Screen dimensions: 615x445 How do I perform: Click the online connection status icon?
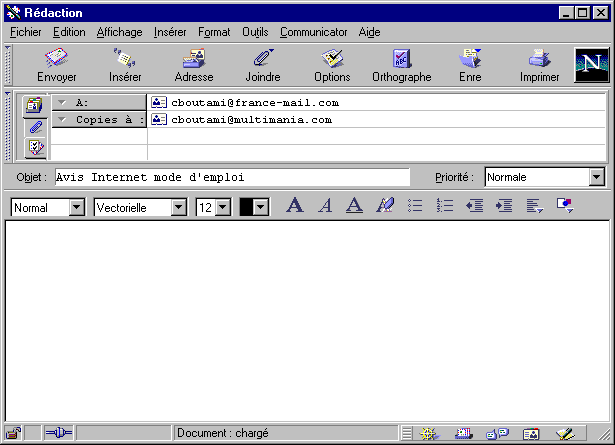click(x=58, y=433)
